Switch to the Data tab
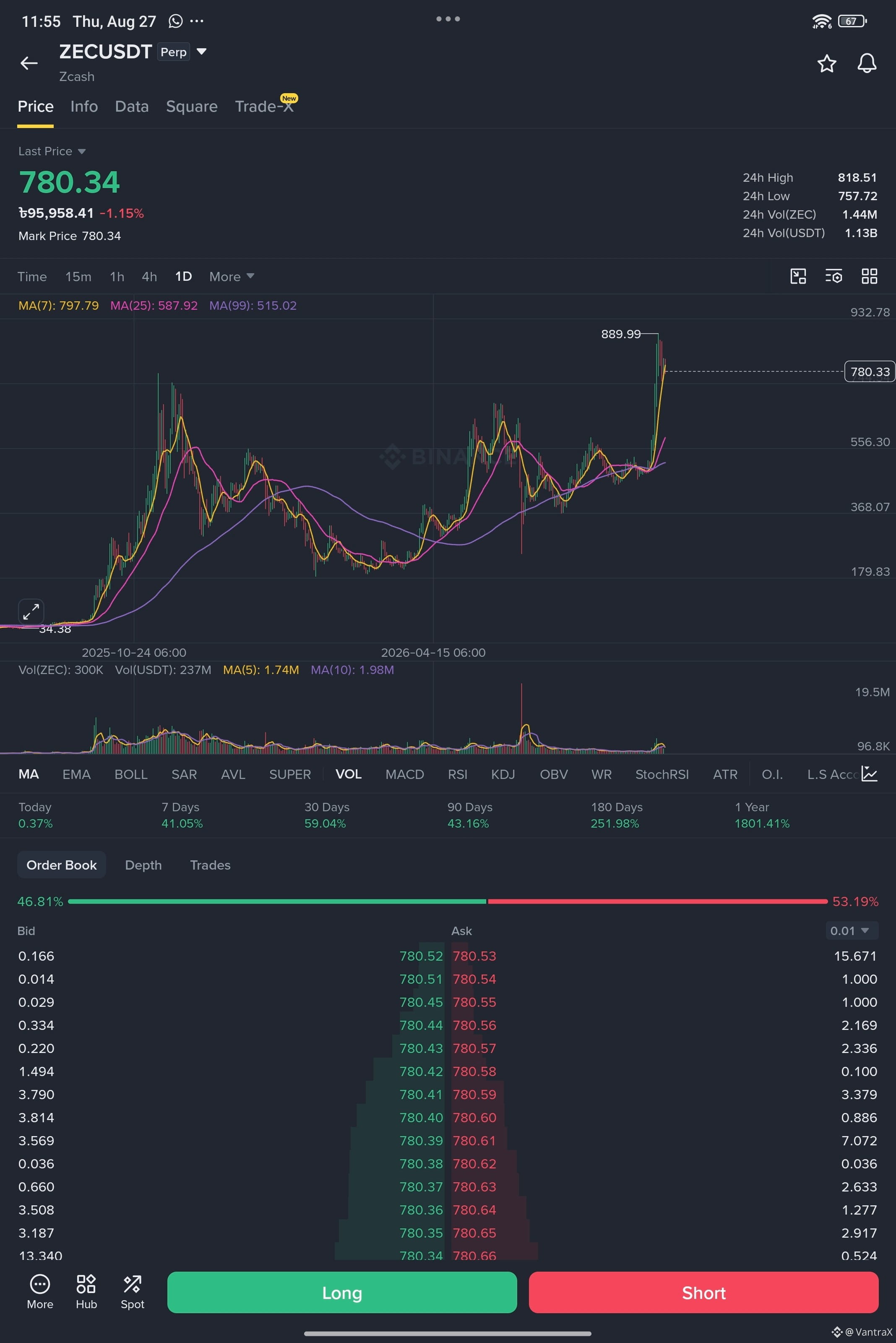896x1343 pixels. click(132, 106)
